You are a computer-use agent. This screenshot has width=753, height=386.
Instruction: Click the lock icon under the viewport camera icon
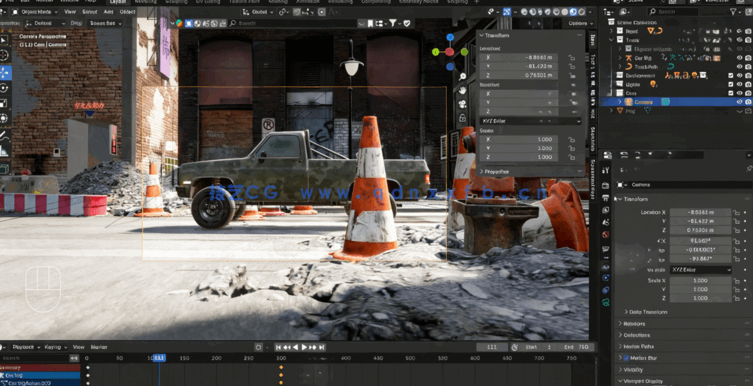pos(462,118)
